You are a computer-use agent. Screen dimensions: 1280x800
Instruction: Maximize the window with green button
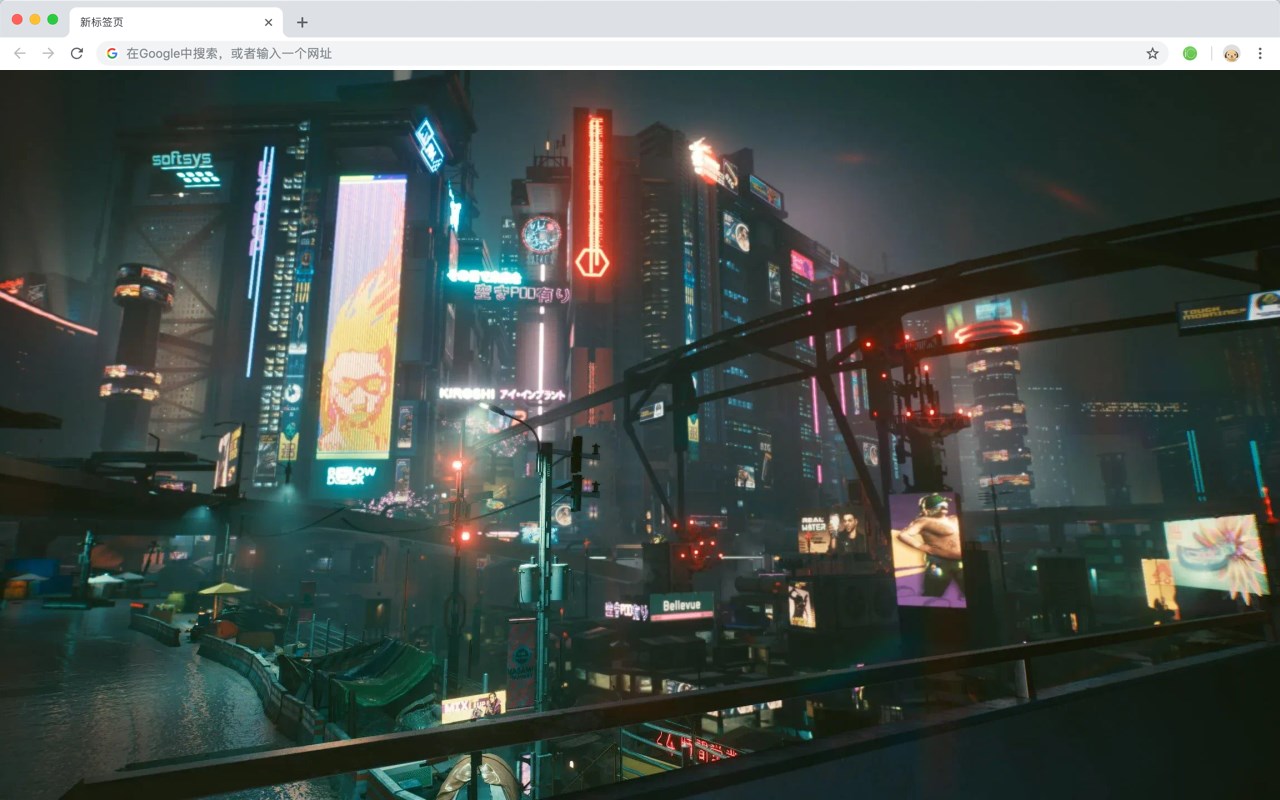(53, 19)
